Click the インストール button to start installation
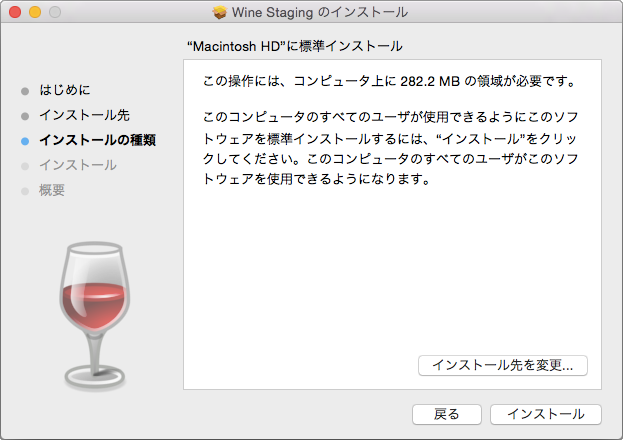This screenshot has height=440, width=623. click(x=546, y=415)
